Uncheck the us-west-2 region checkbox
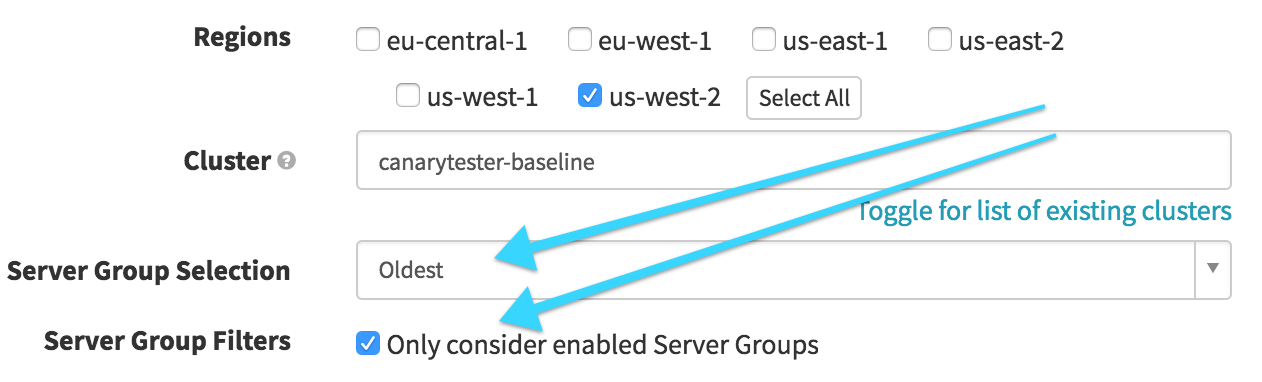Screen dimensions: 1262x382 [590, 96]
